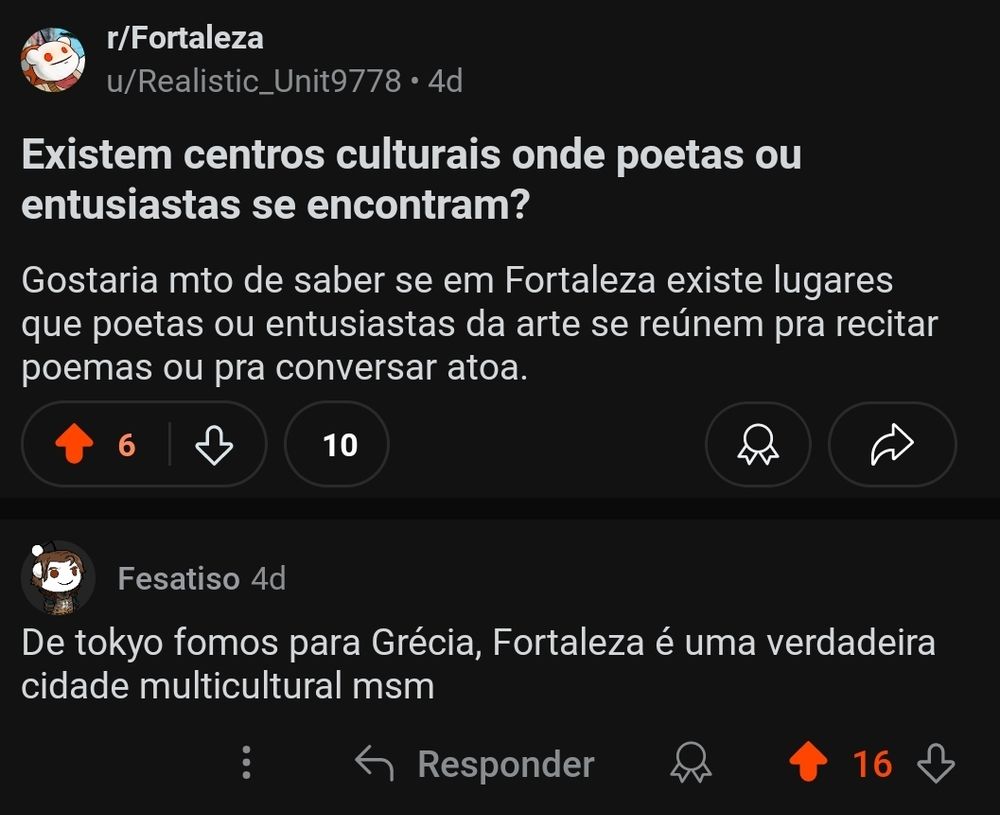Downvote the post by Realistic_Unit9778
This screenshot has width=1000, height=815.
pos(214,445)
